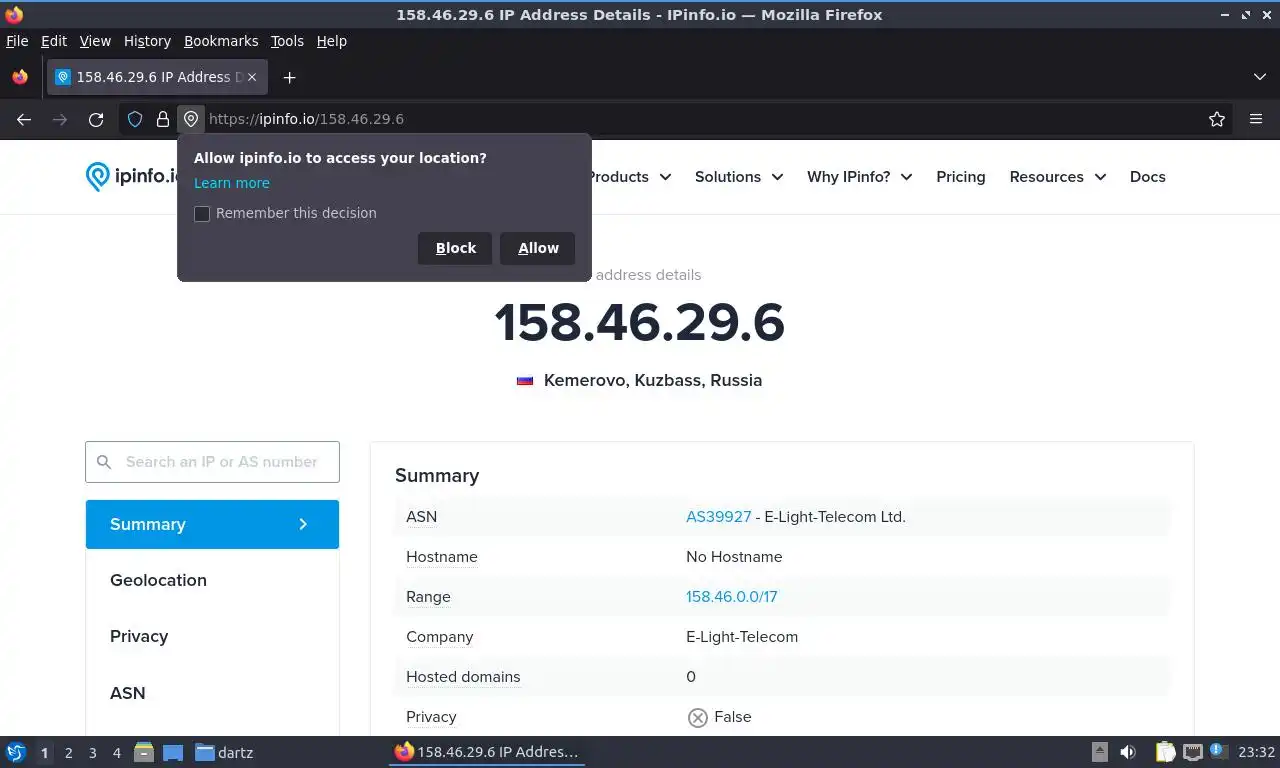Open a new tab with plus icon

289,77
